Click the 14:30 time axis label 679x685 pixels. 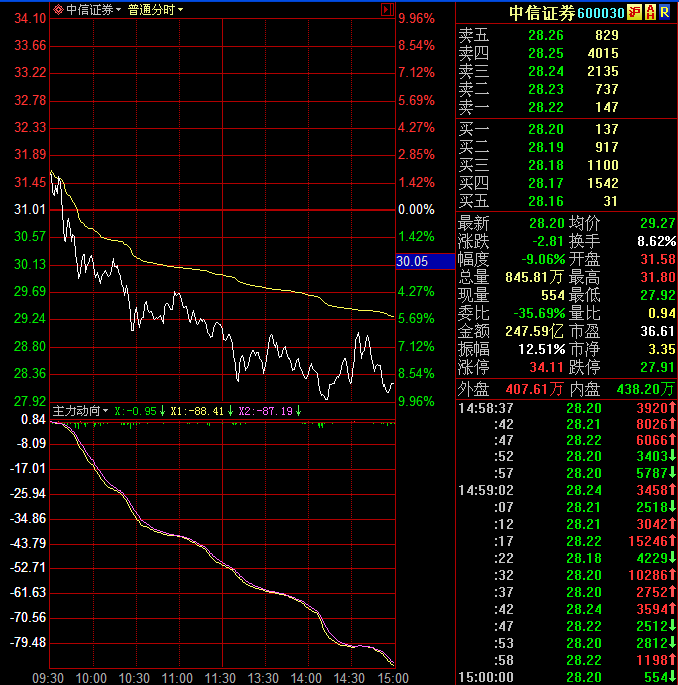(349, 678)
